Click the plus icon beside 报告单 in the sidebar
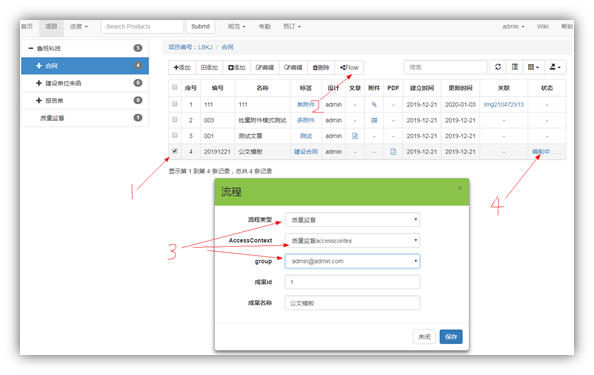Screen dimensions: 594x375 click(x=39, y=100)
